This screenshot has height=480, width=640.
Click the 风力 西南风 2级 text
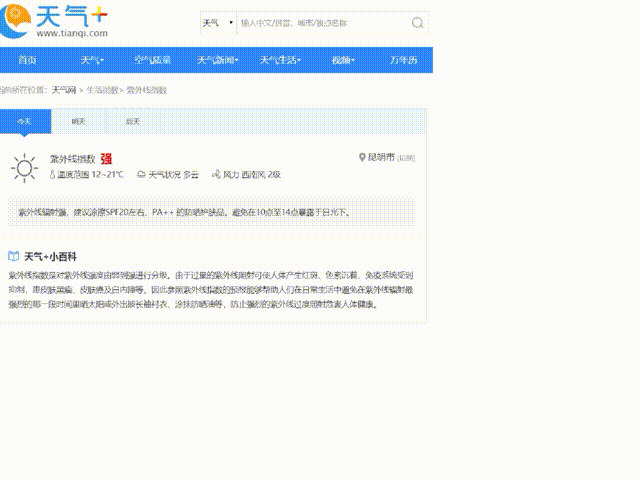[x=252, y=175]
